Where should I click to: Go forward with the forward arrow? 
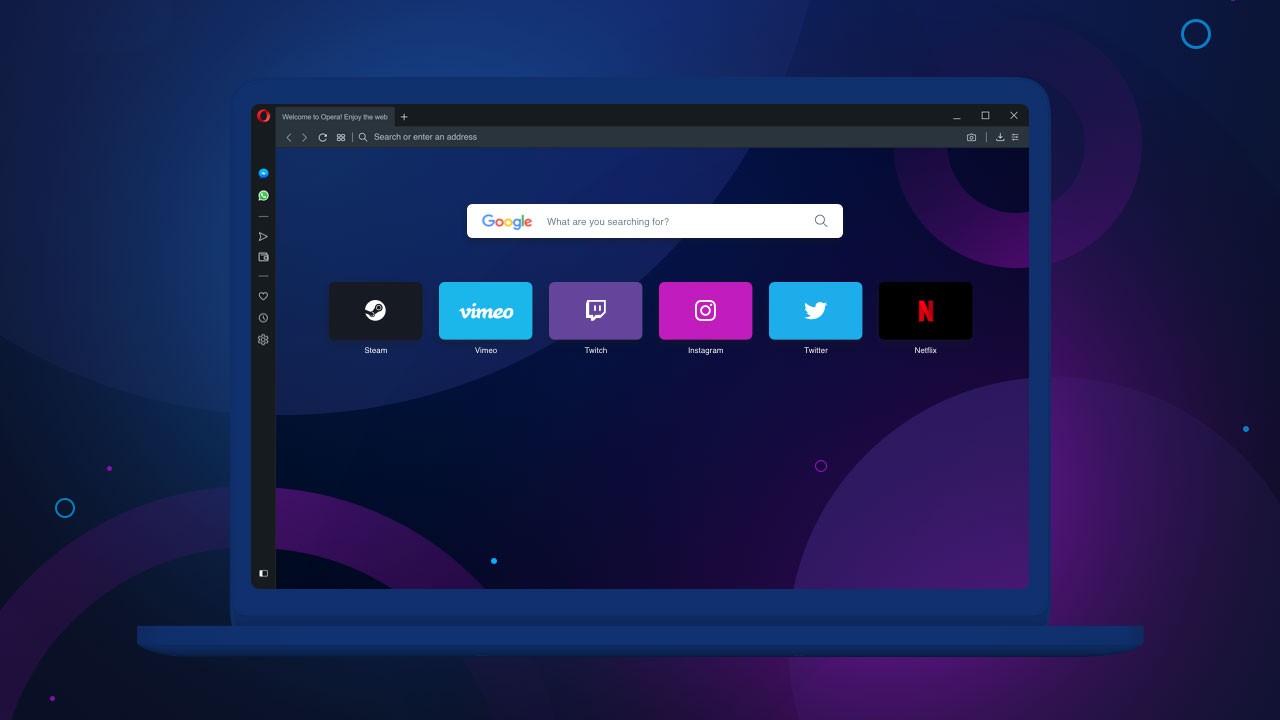[305, 137]
